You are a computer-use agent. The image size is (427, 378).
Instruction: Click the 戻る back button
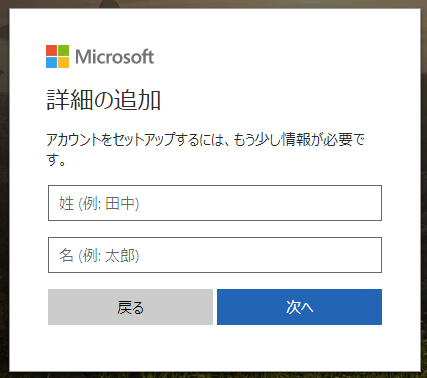tap(130, 307)
